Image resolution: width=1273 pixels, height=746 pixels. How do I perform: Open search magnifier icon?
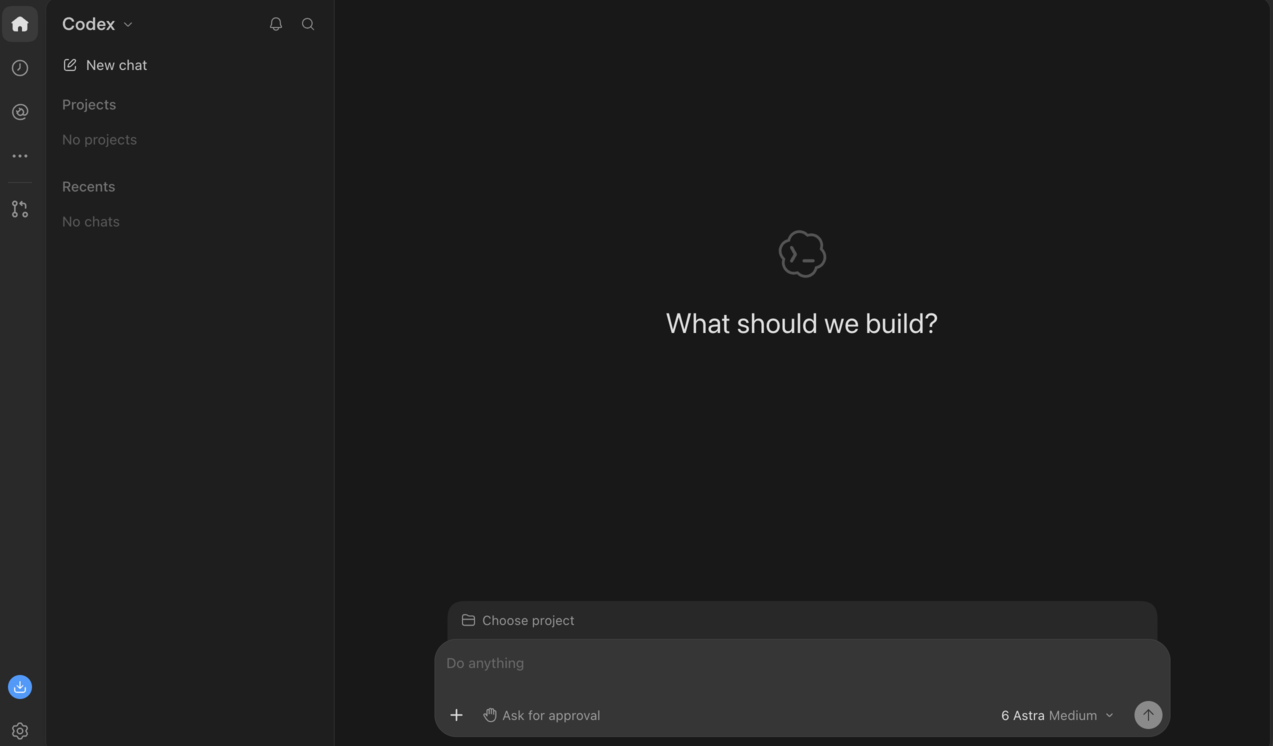tap(308, 24)
